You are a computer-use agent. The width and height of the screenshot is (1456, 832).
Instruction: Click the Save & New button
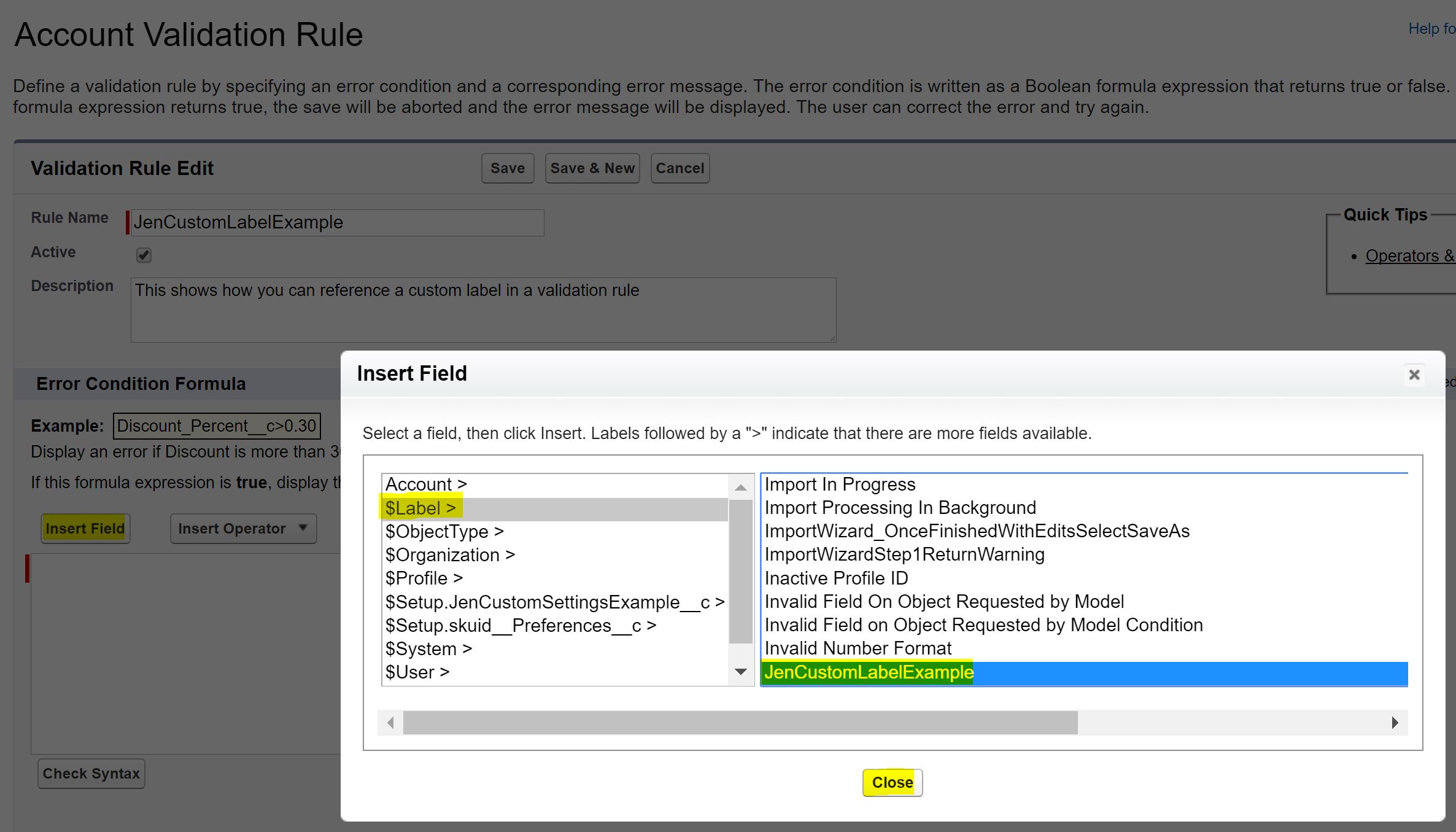(592, 168)
